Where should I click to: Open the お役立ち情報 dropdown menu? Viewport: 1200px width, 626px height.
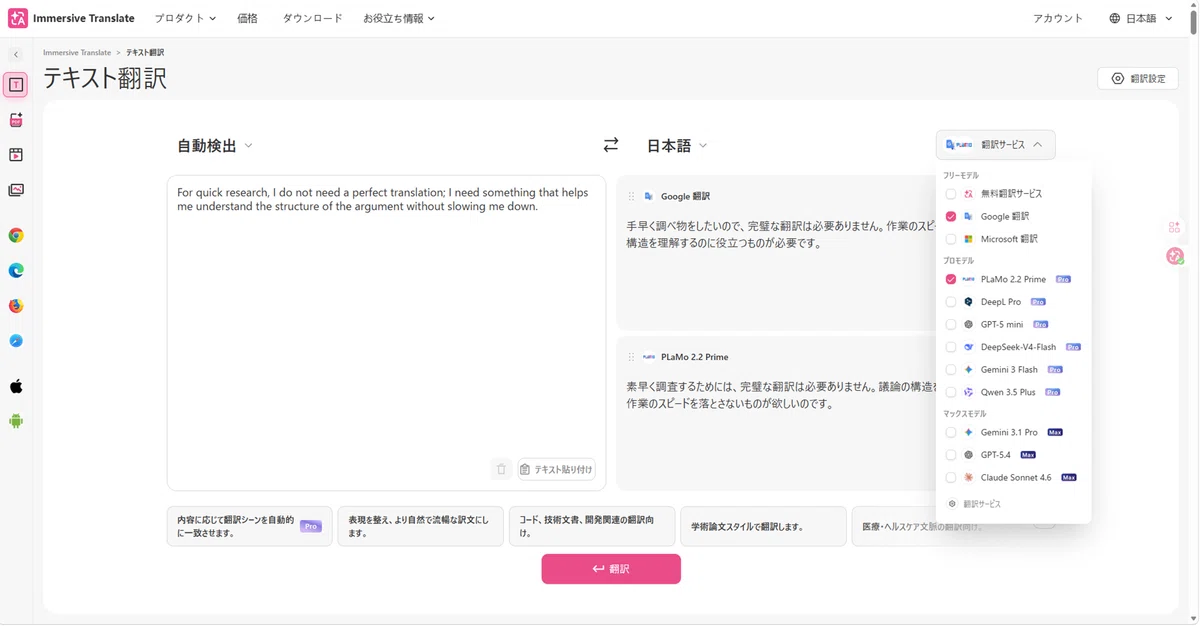coord(399,18)
